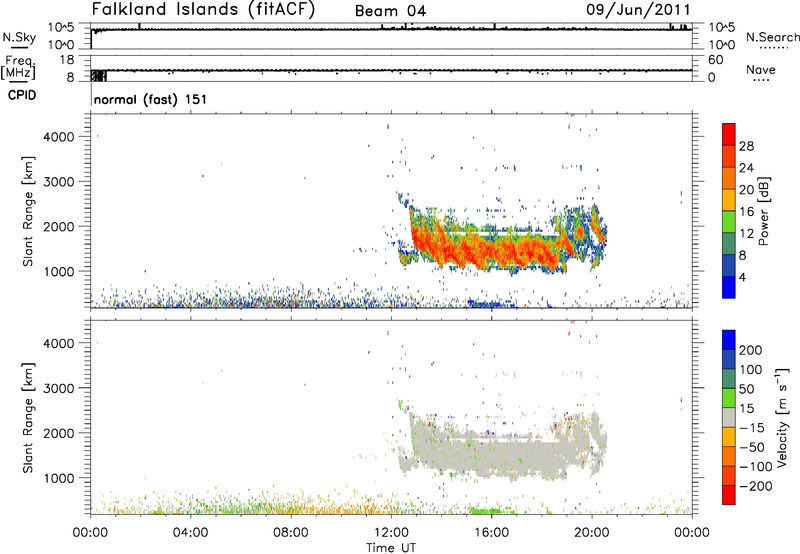
Task: Click the "N.Sky" legend label
Action: pos(19,37)
